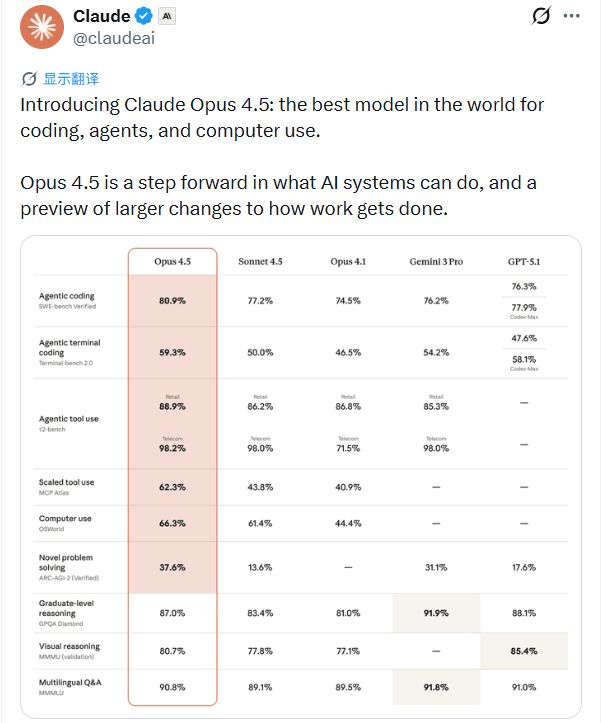The height and width of the screenshot is (723, 601).
Task: Select the GPT-5.1 column header
Action: [x=523, y=261]
